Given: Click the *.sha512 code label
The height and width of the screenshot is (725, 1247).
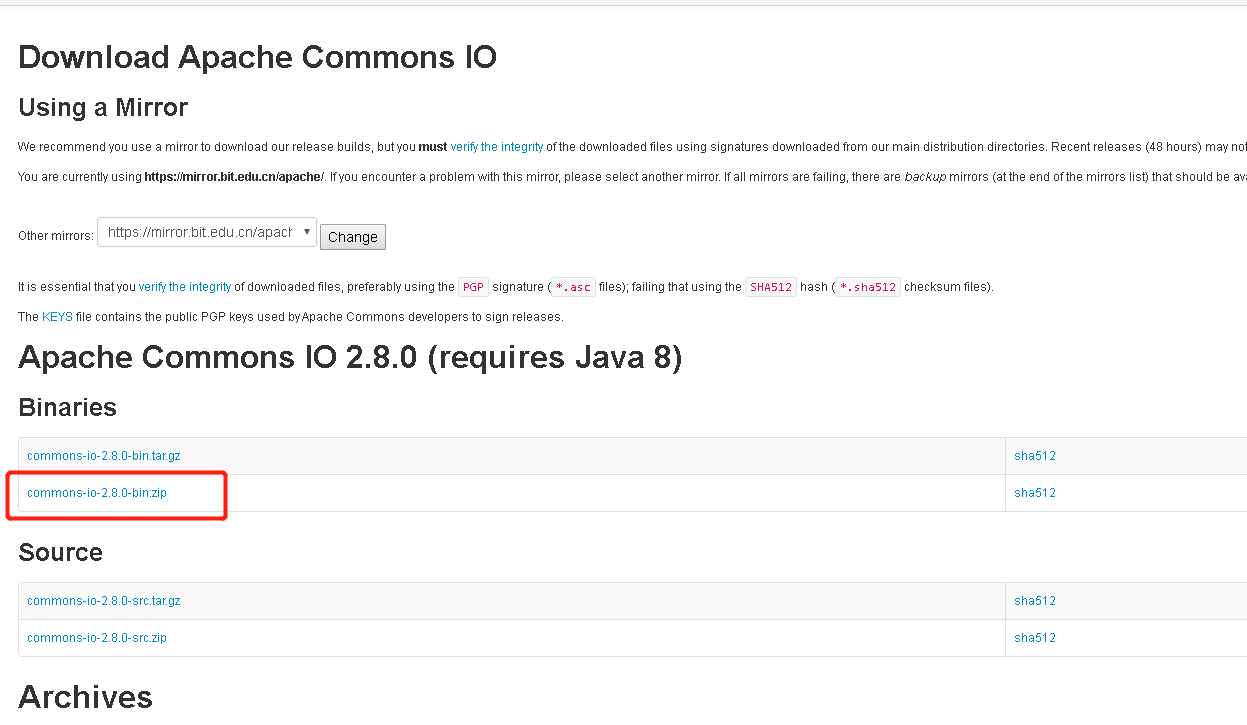Looking at the screenshot, I should pyautogui.click(x=867, y=287).
